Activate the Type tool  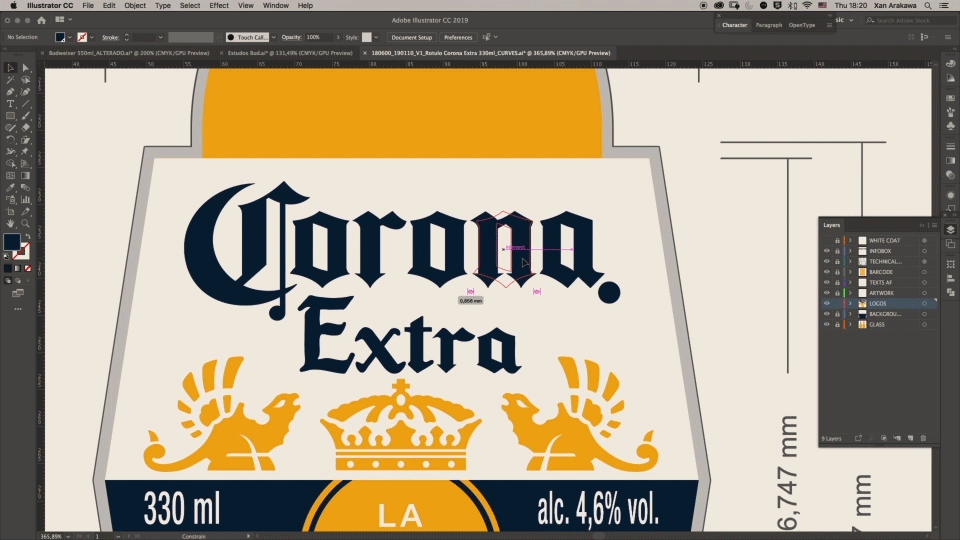click(10, 104)
